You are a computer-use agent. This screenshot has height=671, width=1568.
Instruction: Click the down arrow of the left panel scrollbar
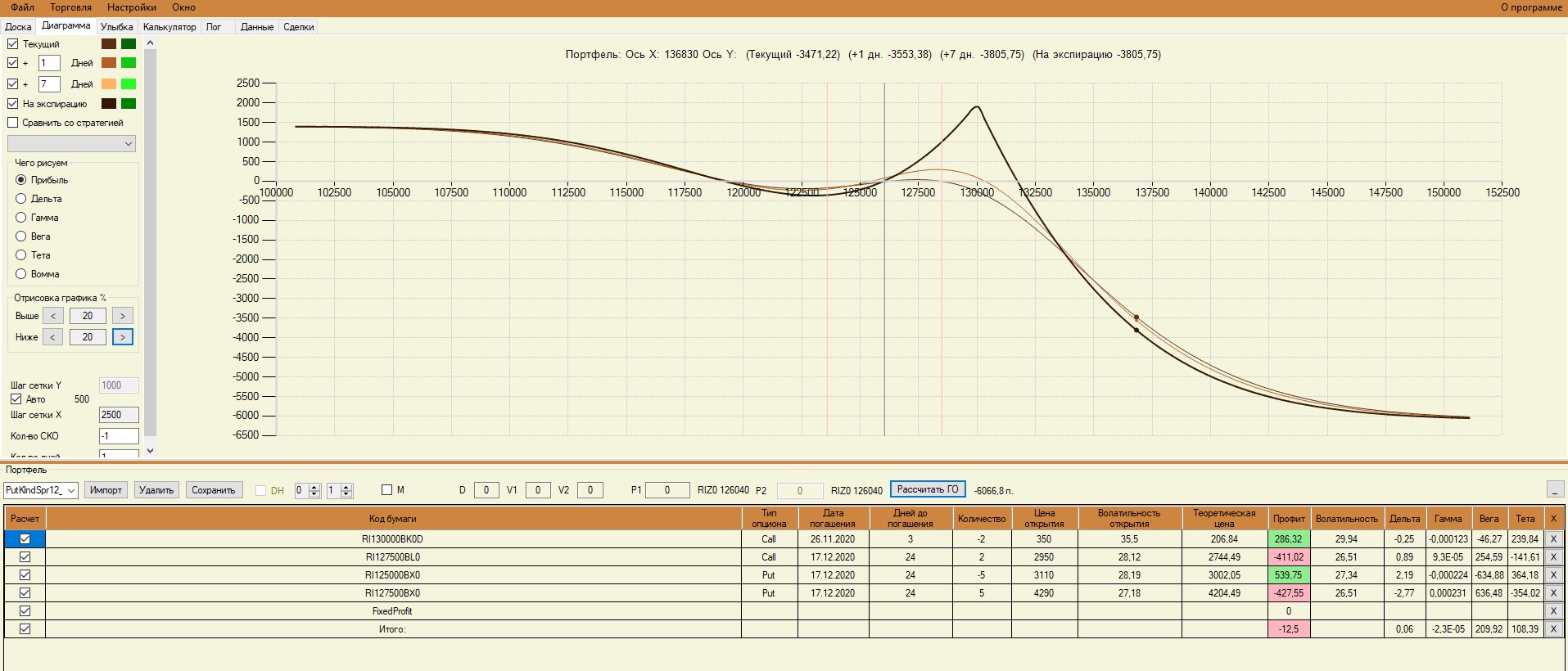point(150,451)
